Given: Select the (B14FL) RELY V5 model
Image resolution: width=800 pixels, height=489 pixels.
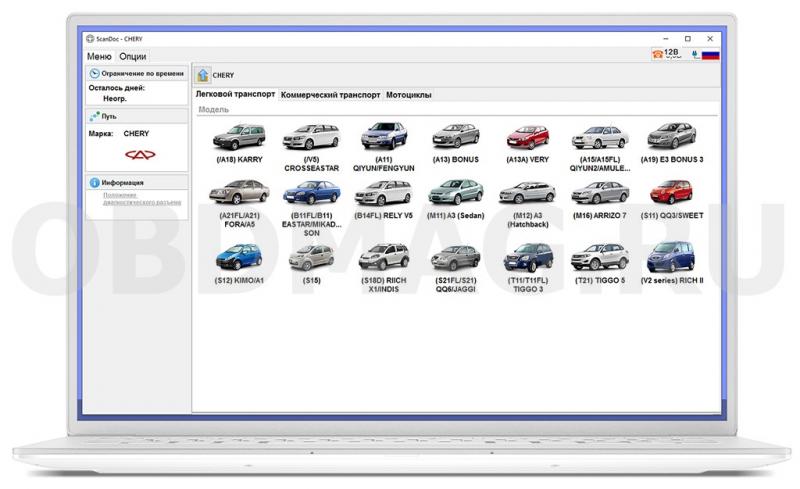Looking at the screenshot, I should (x=384, y=199).
